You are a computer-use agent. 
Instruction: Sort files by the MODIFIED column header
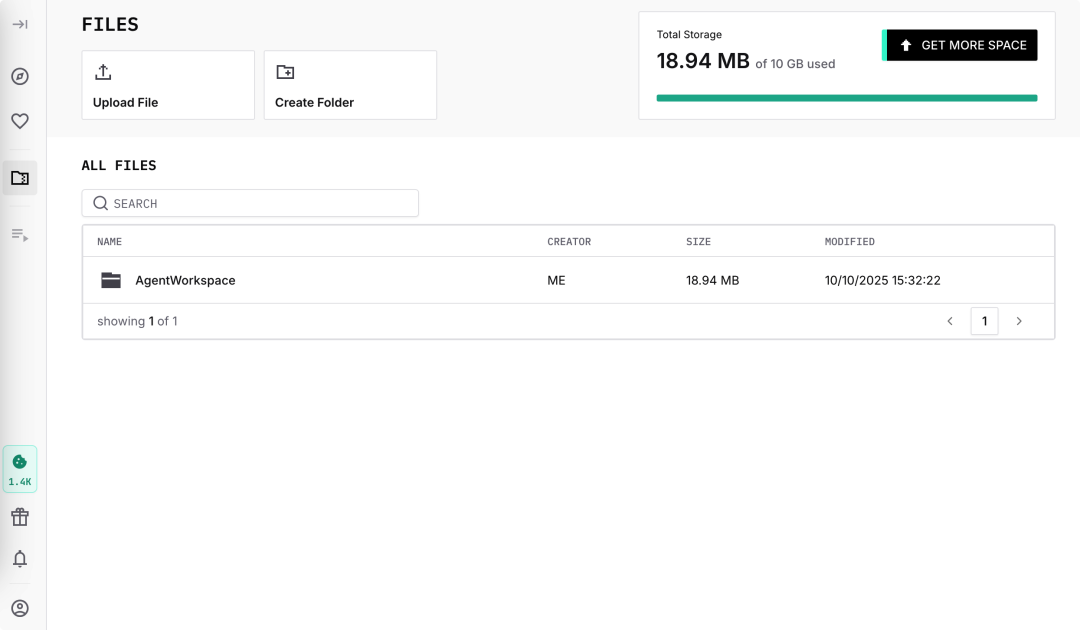point(849,242)
